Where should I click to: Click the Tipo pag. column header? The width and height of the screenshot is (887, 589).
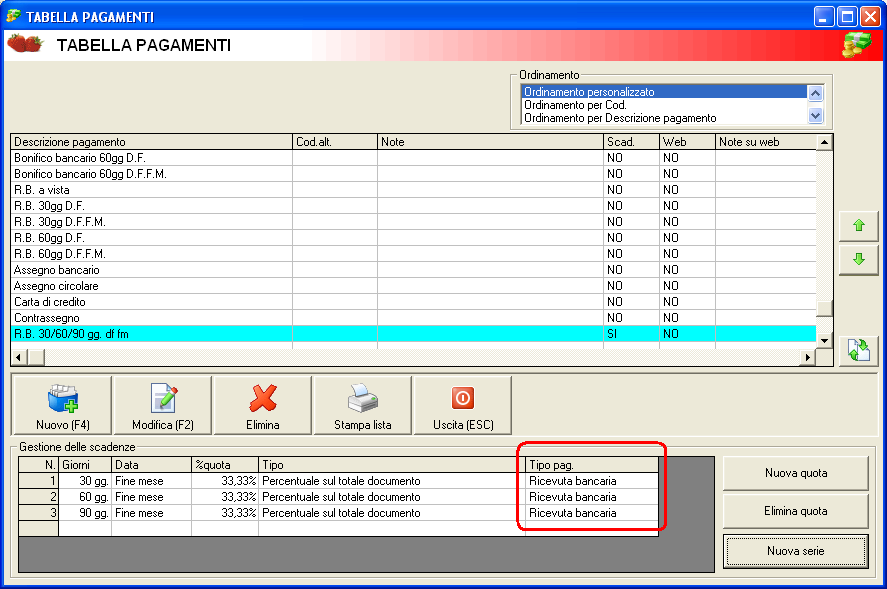coord(592,465)
